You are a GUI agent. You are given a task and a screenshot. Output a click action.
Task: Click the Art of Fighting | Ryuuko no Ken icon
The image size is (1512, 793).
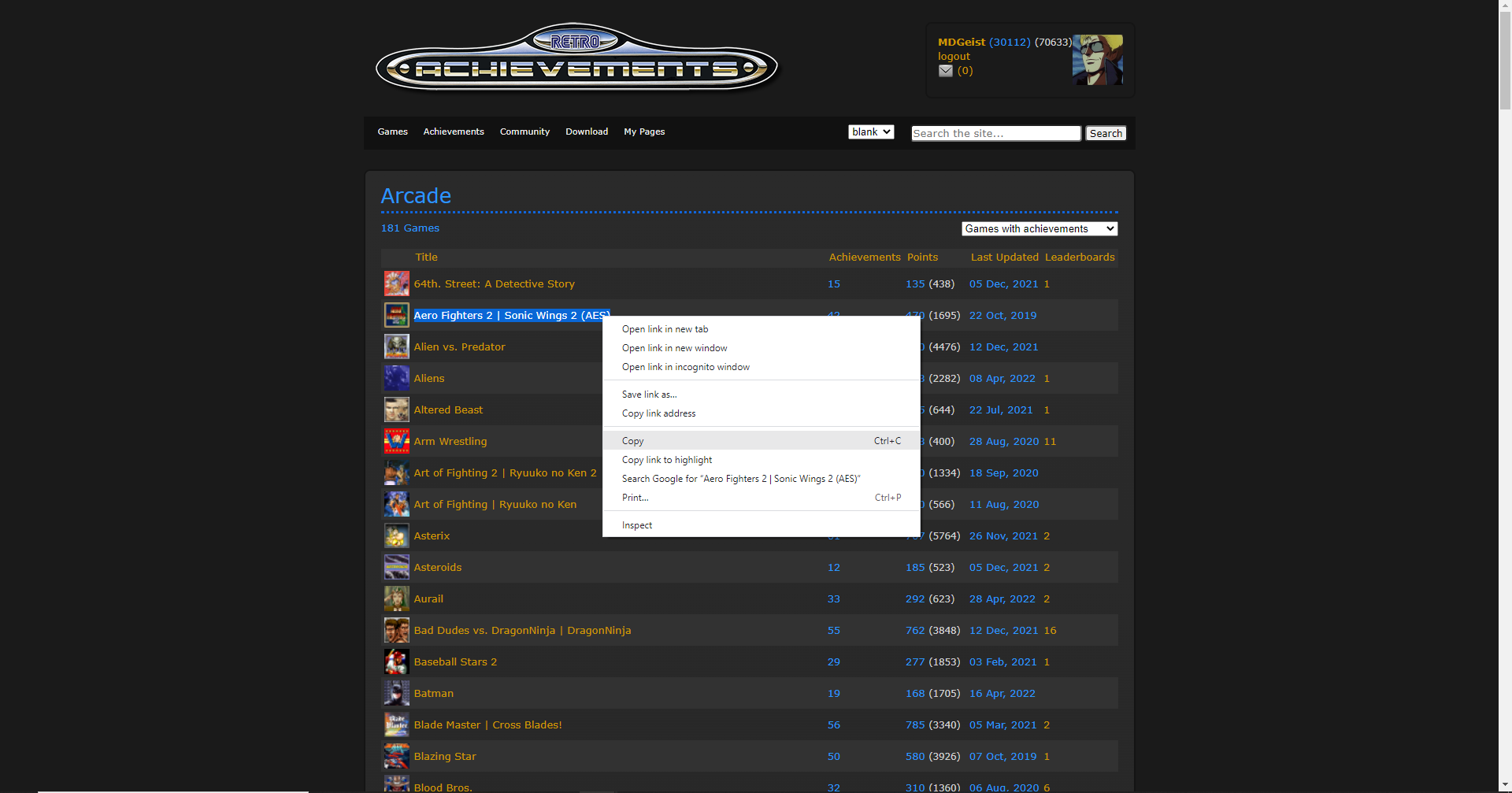pos(396,504)
